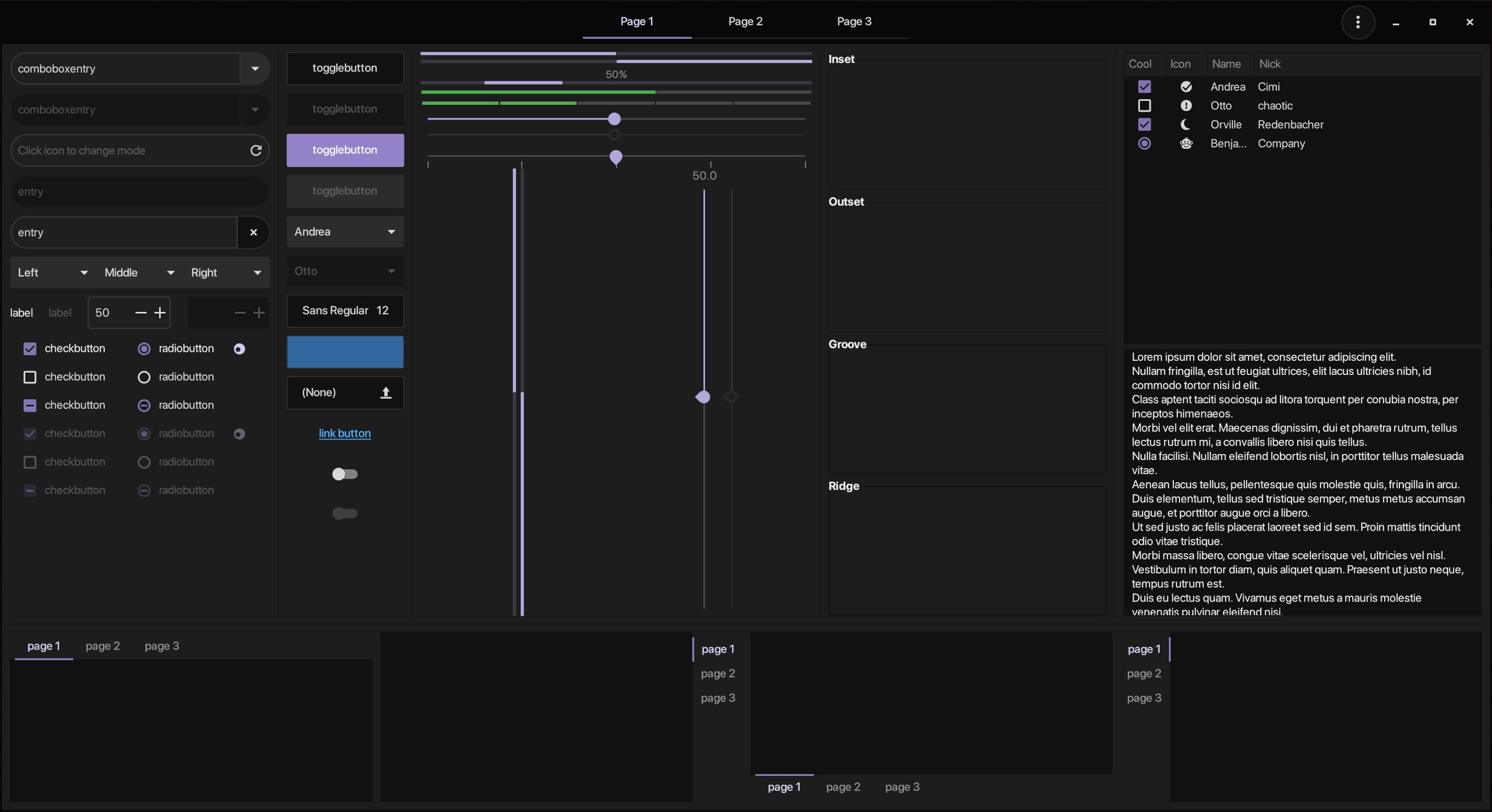The width and height of the screenshot is (1492, 812).
Task: Open the Andrea combo box
Action: coord(345,232)
